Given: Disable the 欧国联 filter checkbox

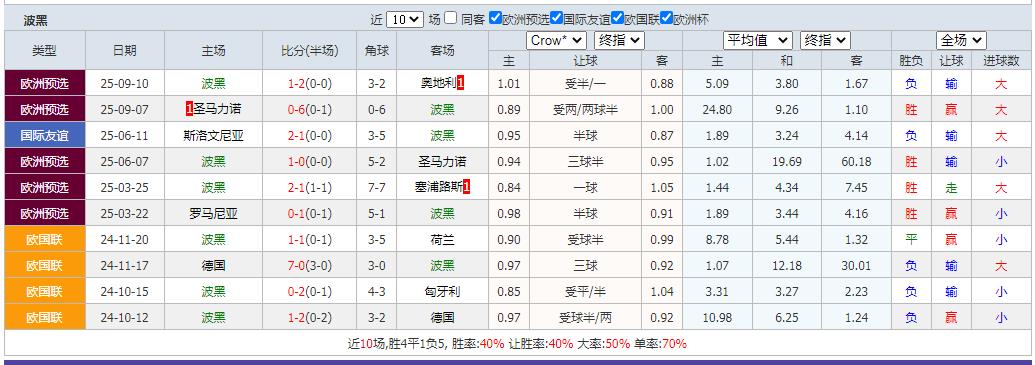Looking at the screenshot, I should (x=617, y=18).
